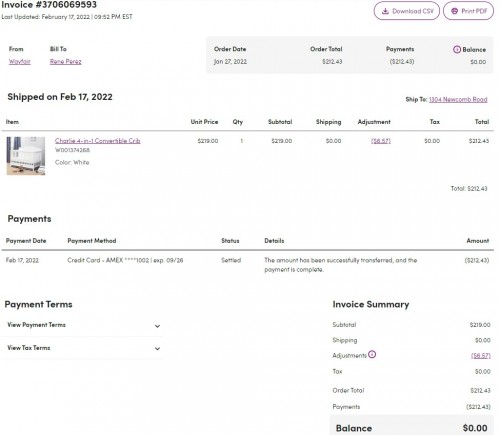The height and width of the screenshot is (435, 500).
Task: Open the Rene Perez bill-to link
Action: 66,61
